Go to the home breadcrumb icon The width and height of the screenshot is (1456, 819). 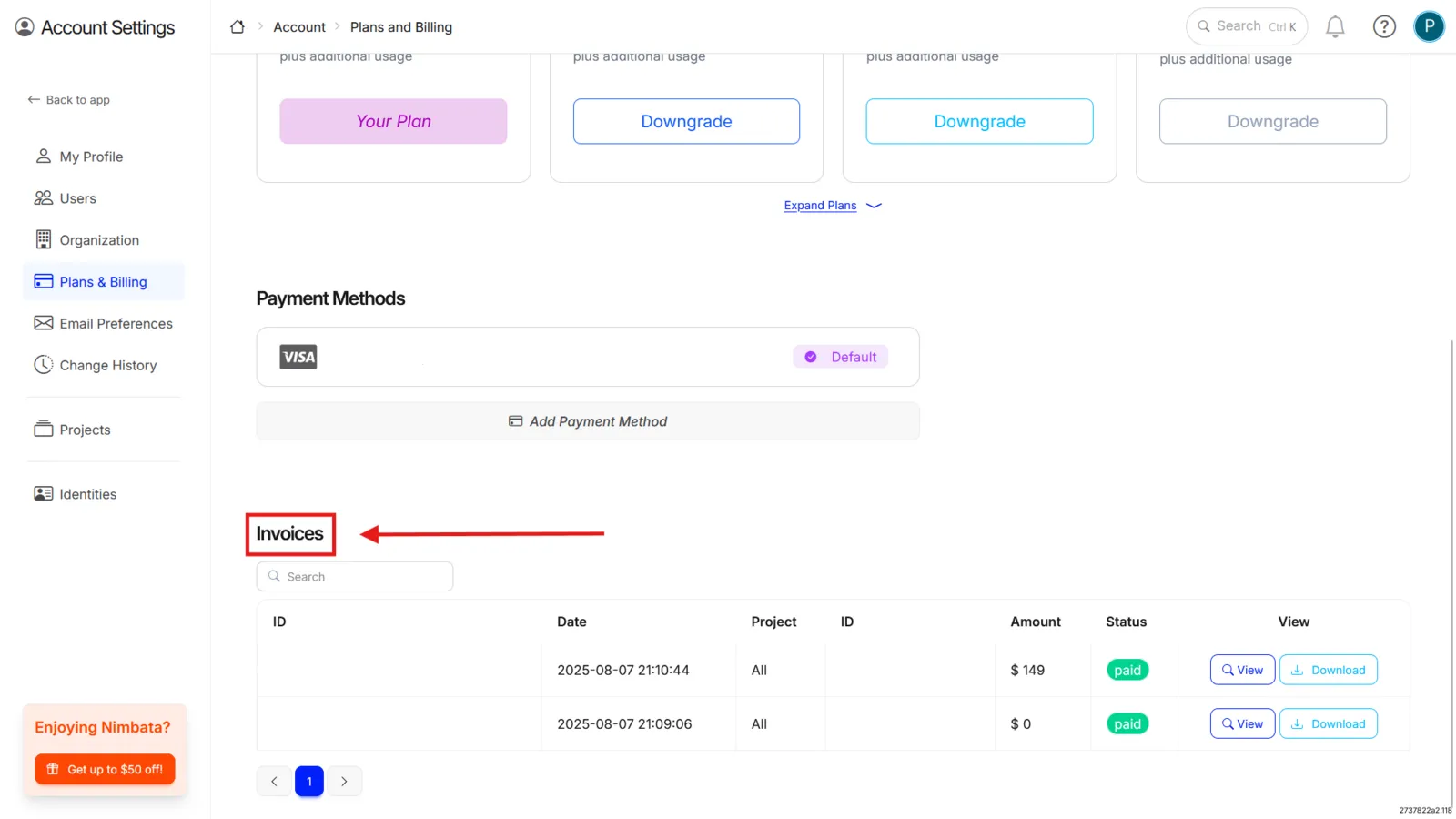238,27
